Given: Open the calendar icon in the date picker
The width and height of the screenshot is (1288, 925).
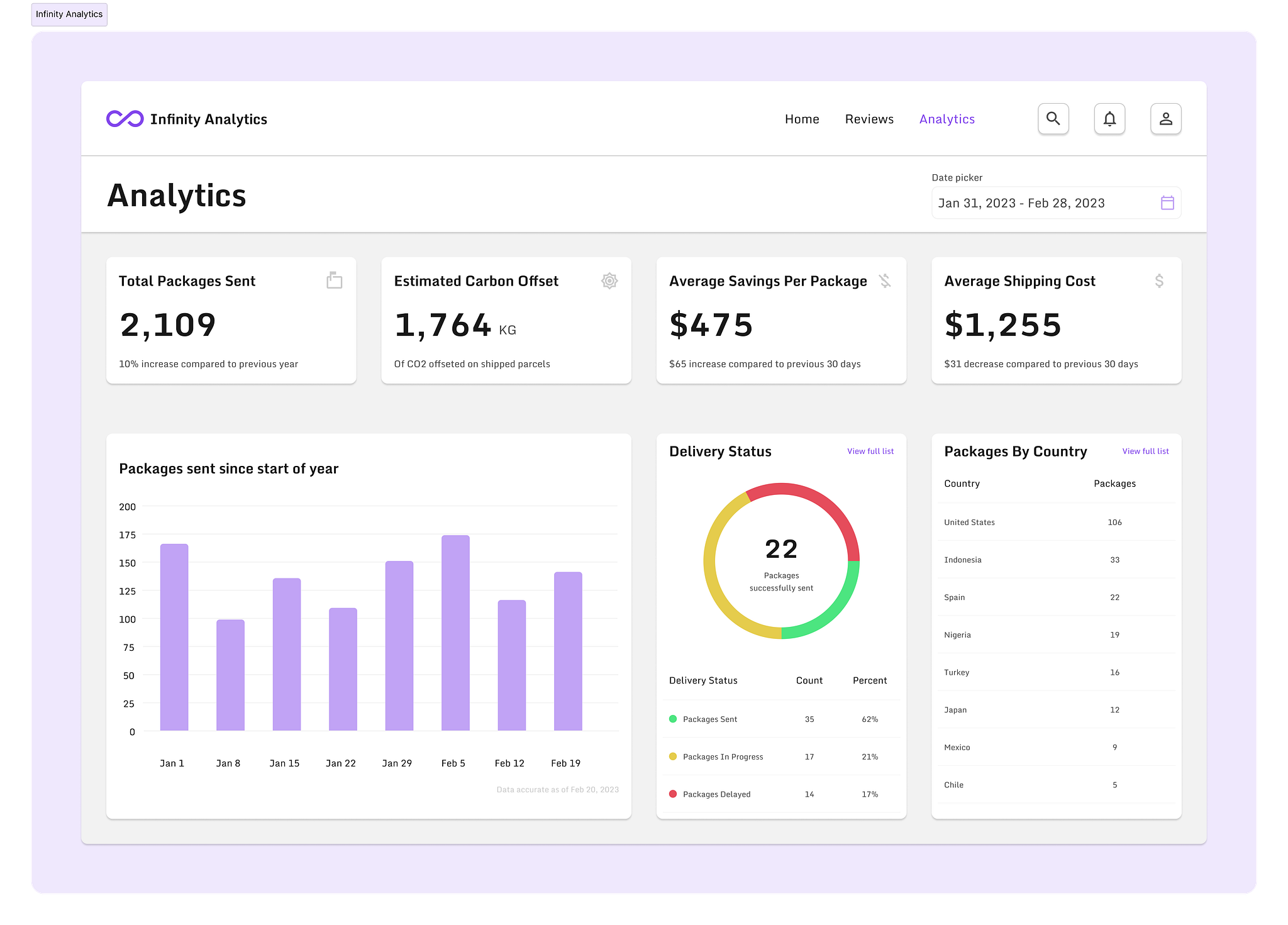Looking at the screenshot, I should 1167,202.
